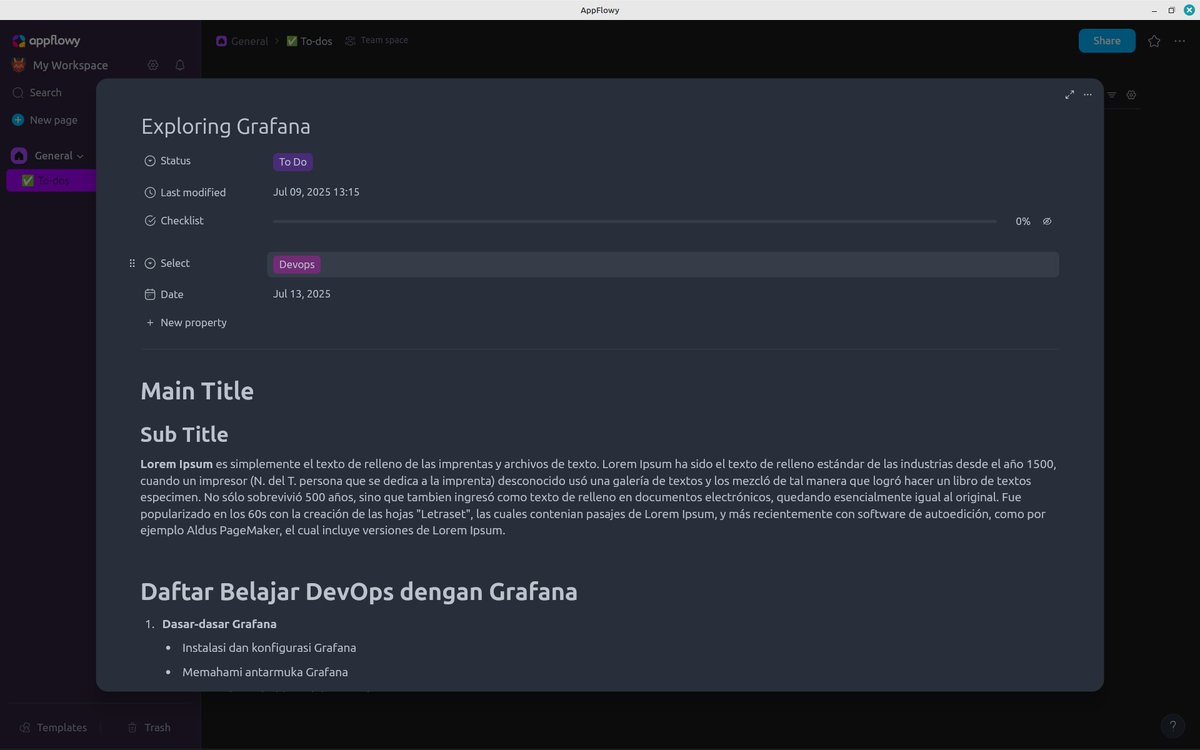This screenshot has height=750, width=1200.
Task: Open General in the breadcrumb
Action: 242,41
